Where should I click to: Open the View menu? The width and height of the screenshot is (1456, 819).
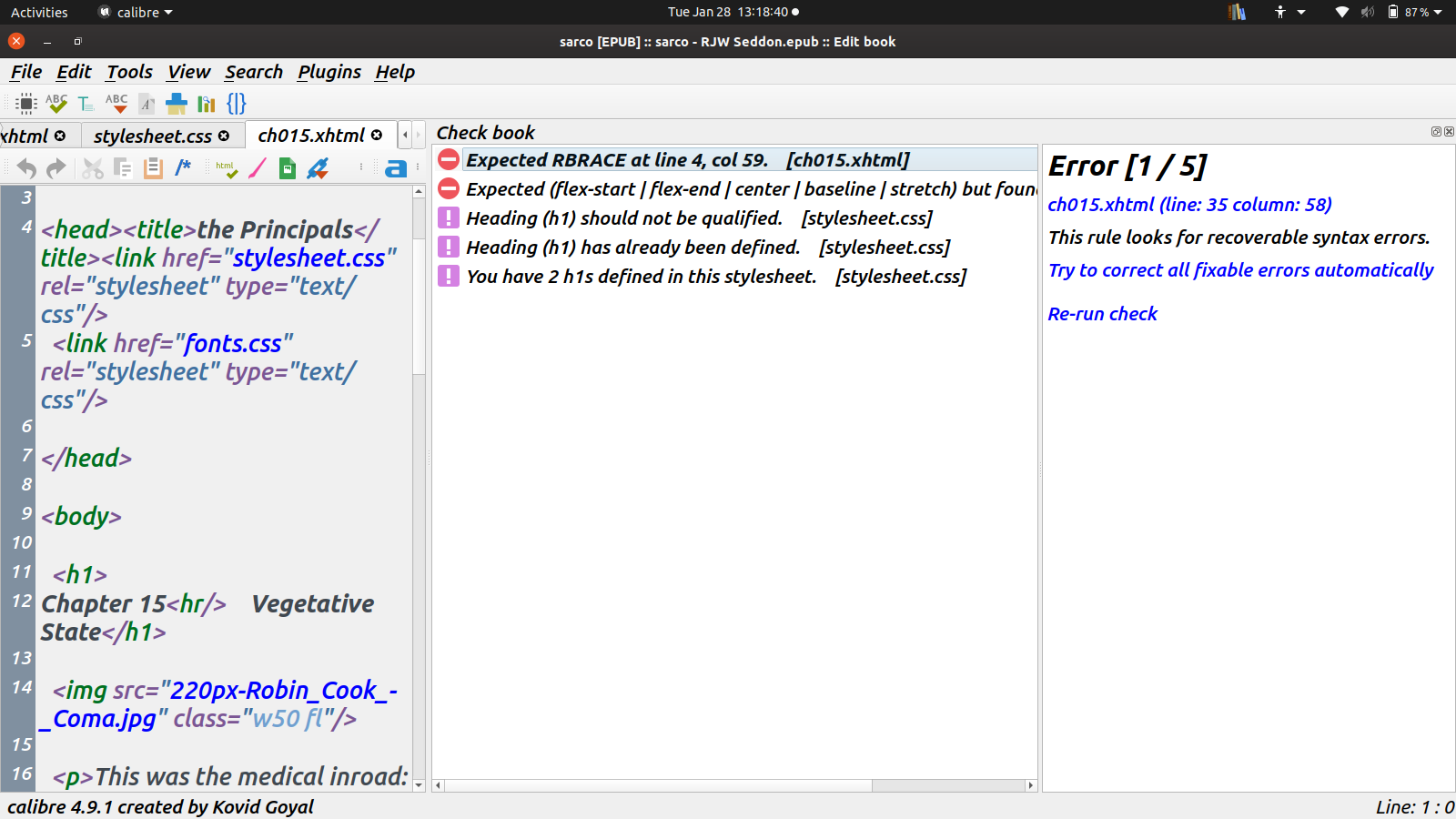(x=188, y=72)
